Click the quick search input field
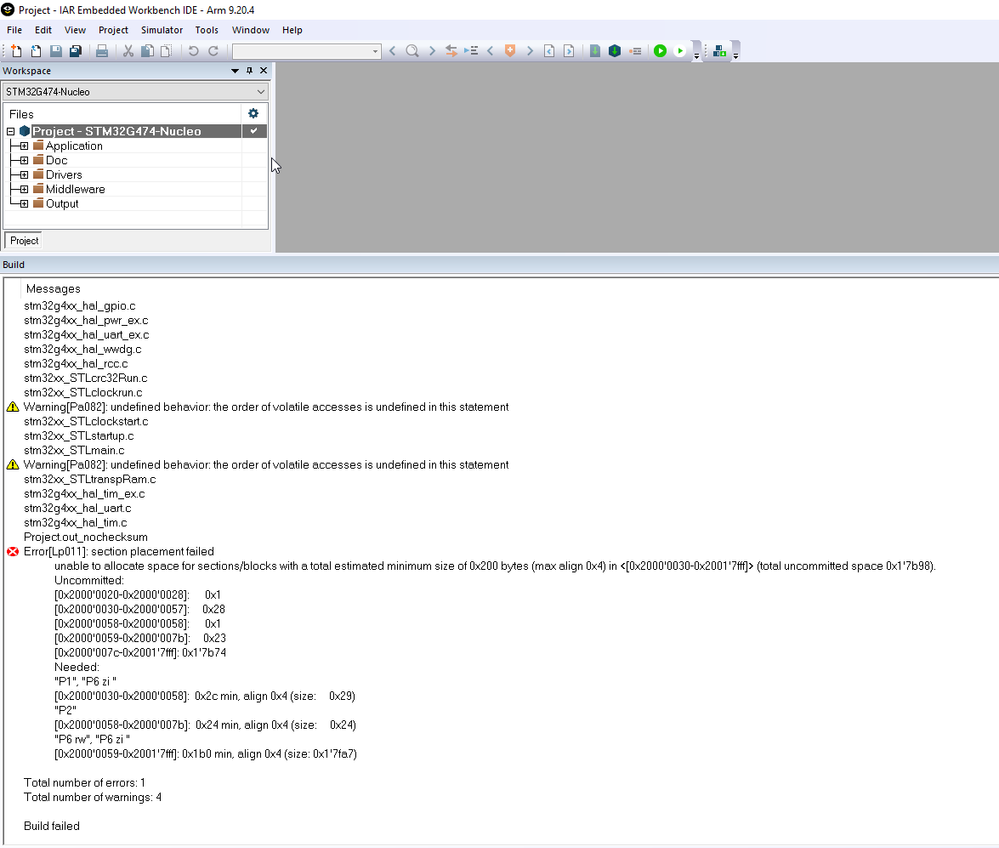The height and width of the screenshot is (848, 999). tap(301, 52)
